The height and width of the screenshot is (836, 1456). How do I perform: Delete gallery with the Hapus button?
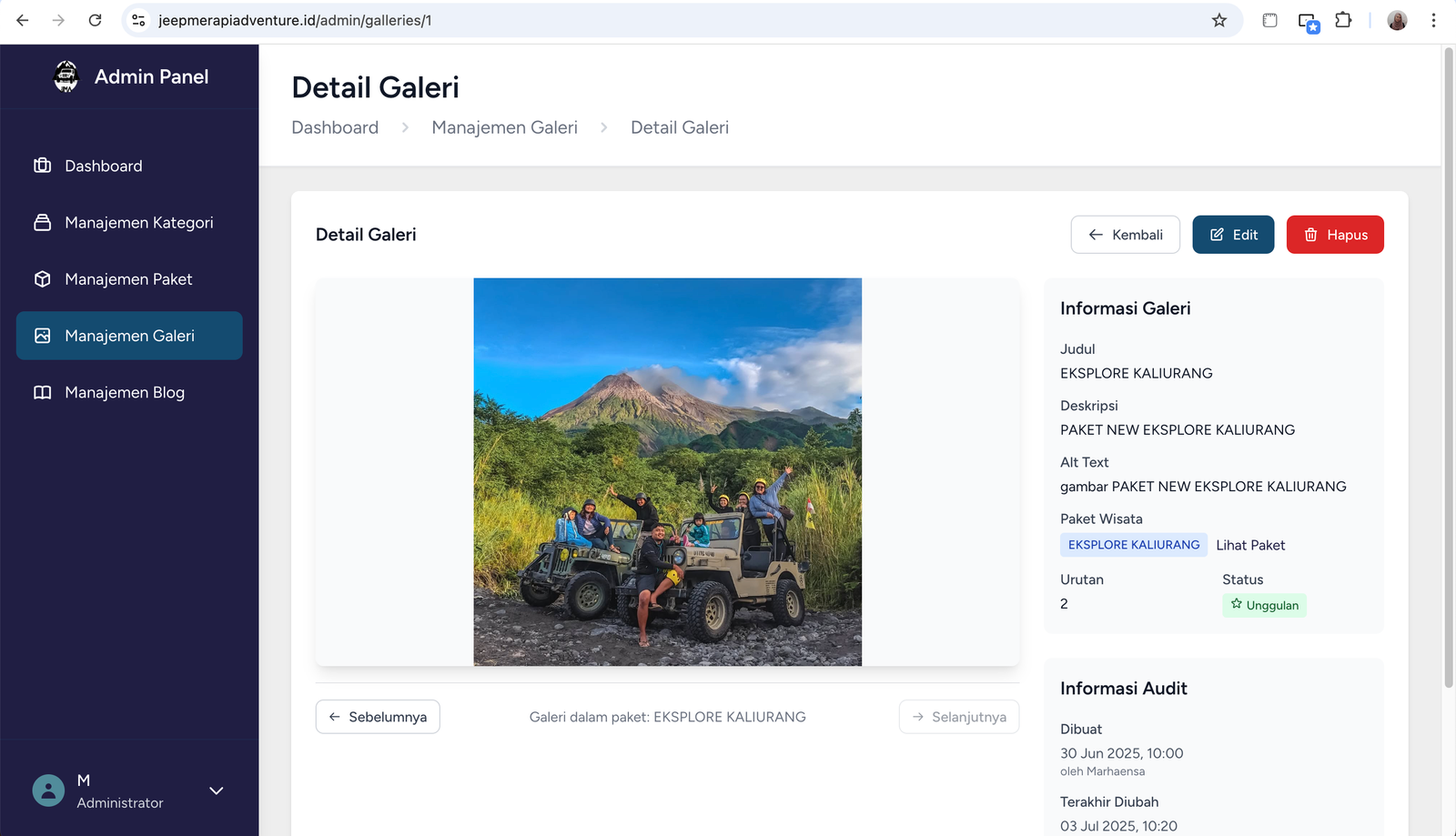(x=1334, y=235)
